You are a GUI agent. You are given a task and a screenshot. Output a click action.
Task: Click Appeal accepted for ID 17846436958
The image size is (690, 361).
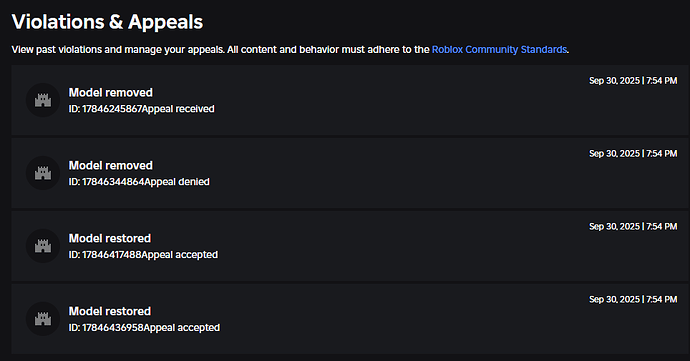(x=182, y=328)
